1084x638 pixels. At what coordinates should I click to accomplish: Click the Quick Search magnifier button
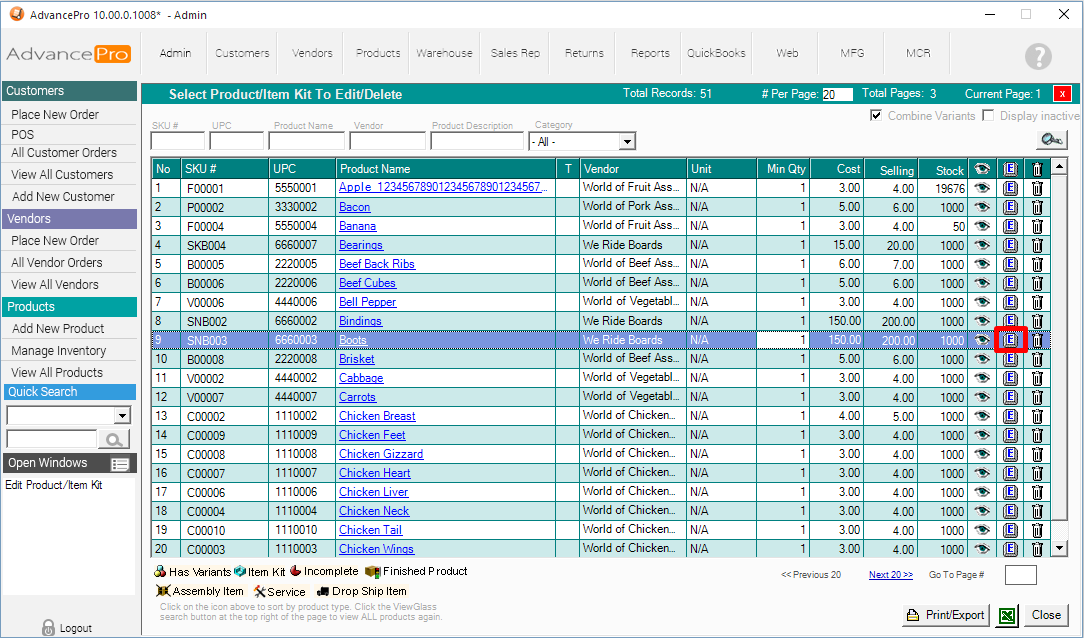(x=114, y=439)
